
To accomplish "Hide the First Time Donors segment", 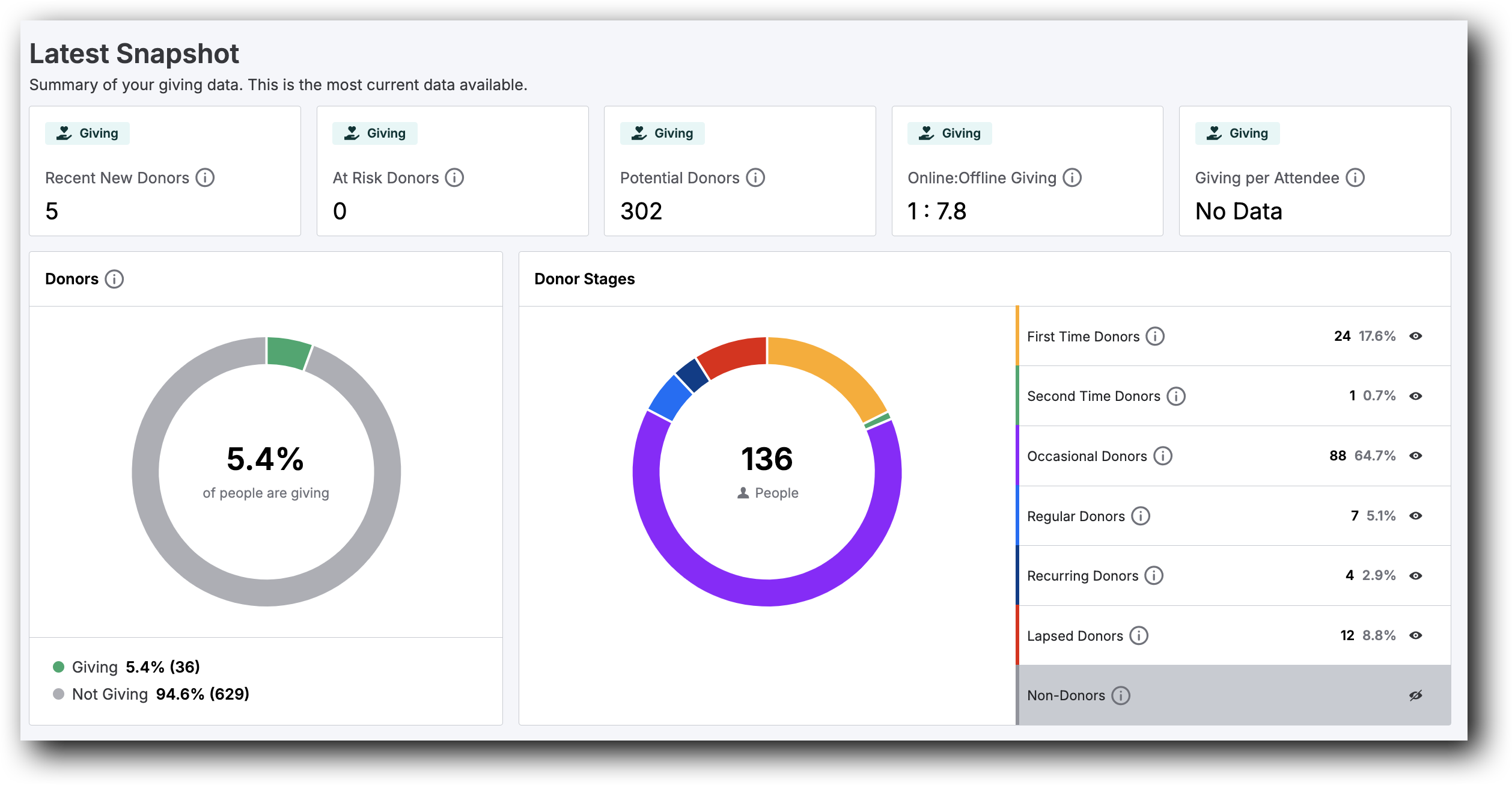I will coord(1417,337).
